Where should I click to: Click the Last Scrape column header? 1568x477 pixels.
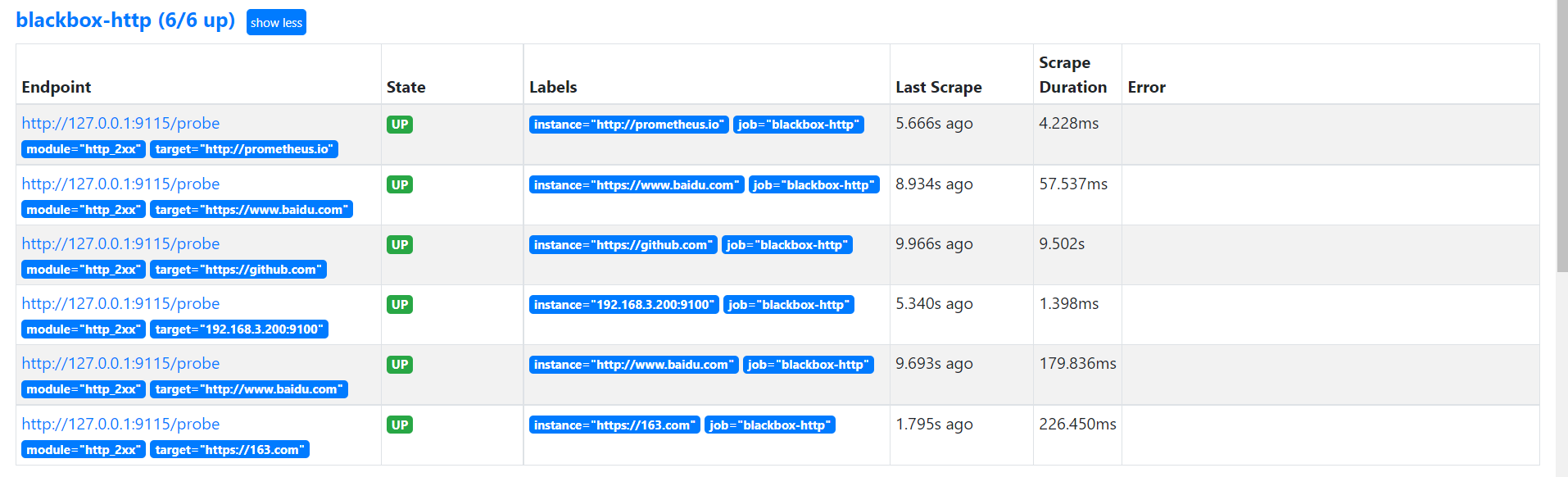coord(939,87)
